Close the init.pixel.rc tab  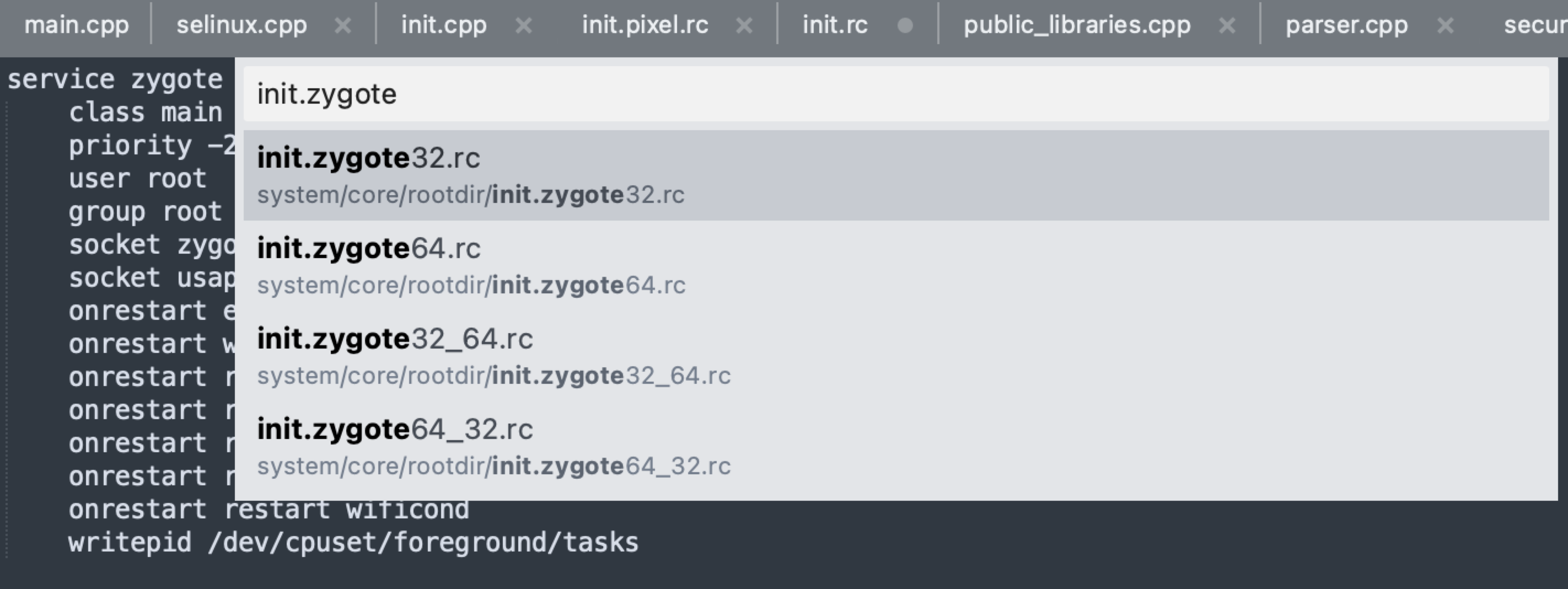click(x=744, y=25)
